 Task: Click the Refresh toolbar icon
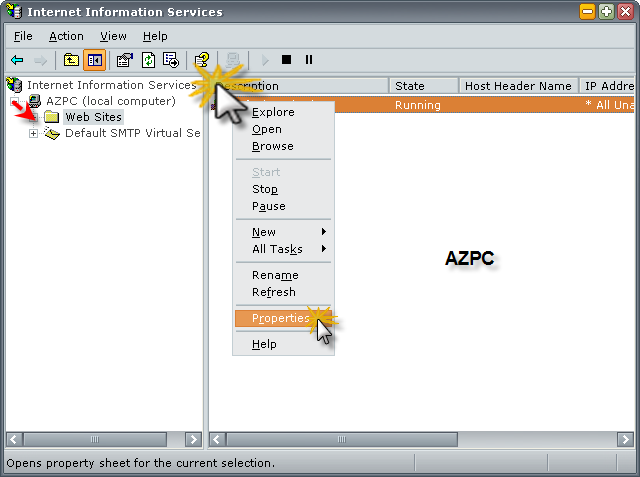(x=148, y=60)
